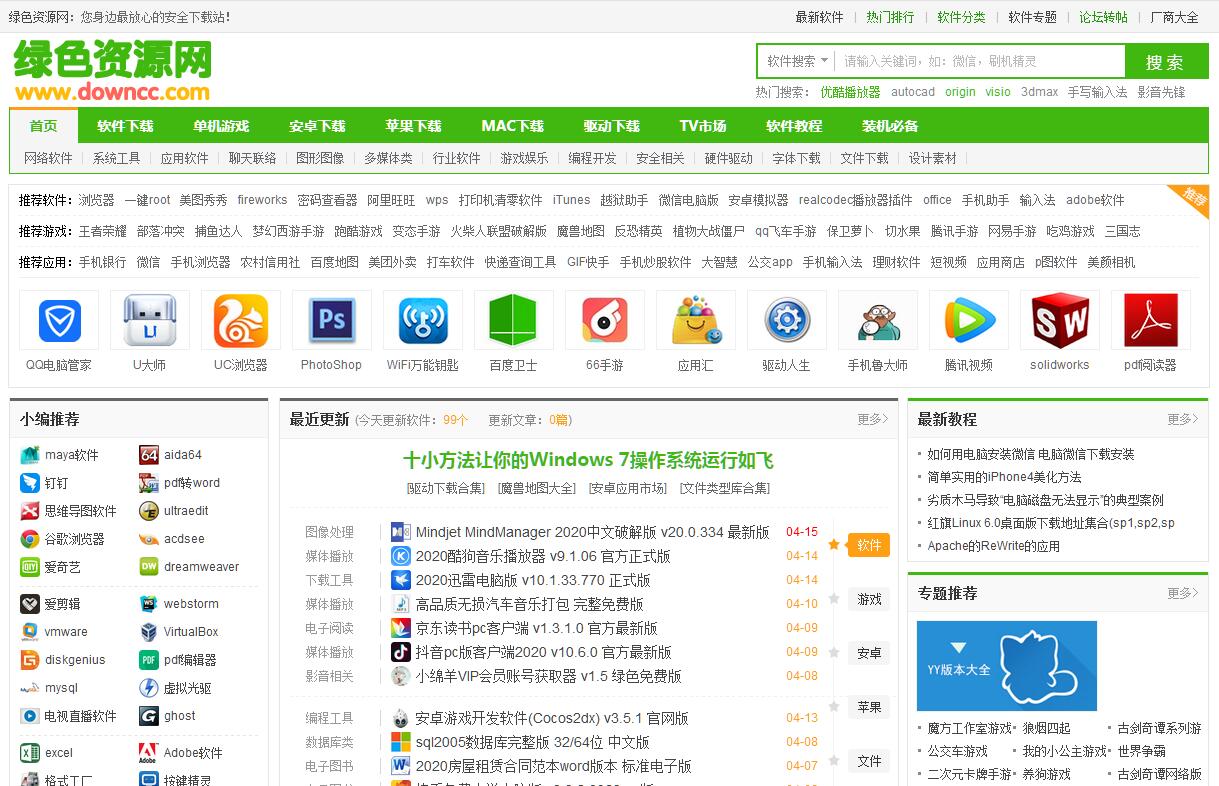Open the 如何用电脑安装微信 tutorial
Viewport: 1219px width, 786px height.
click(1031, 454)
